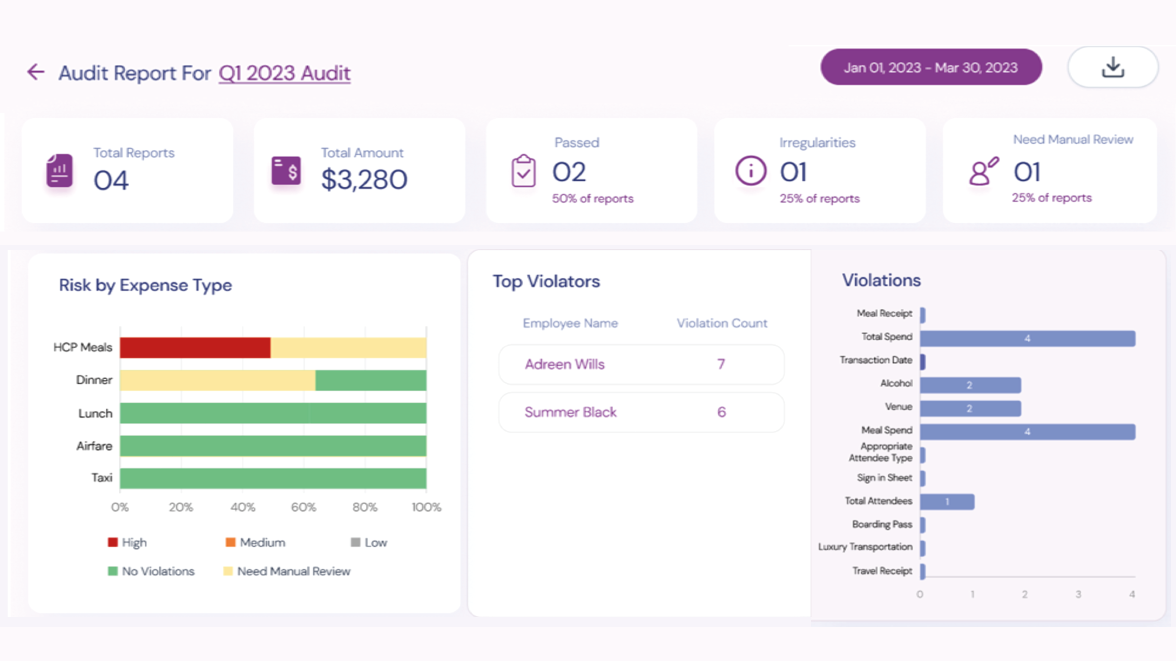The image size is (1176, 661).
Task: Toggle the High risk legend item
Action: (x=127, y=542)
